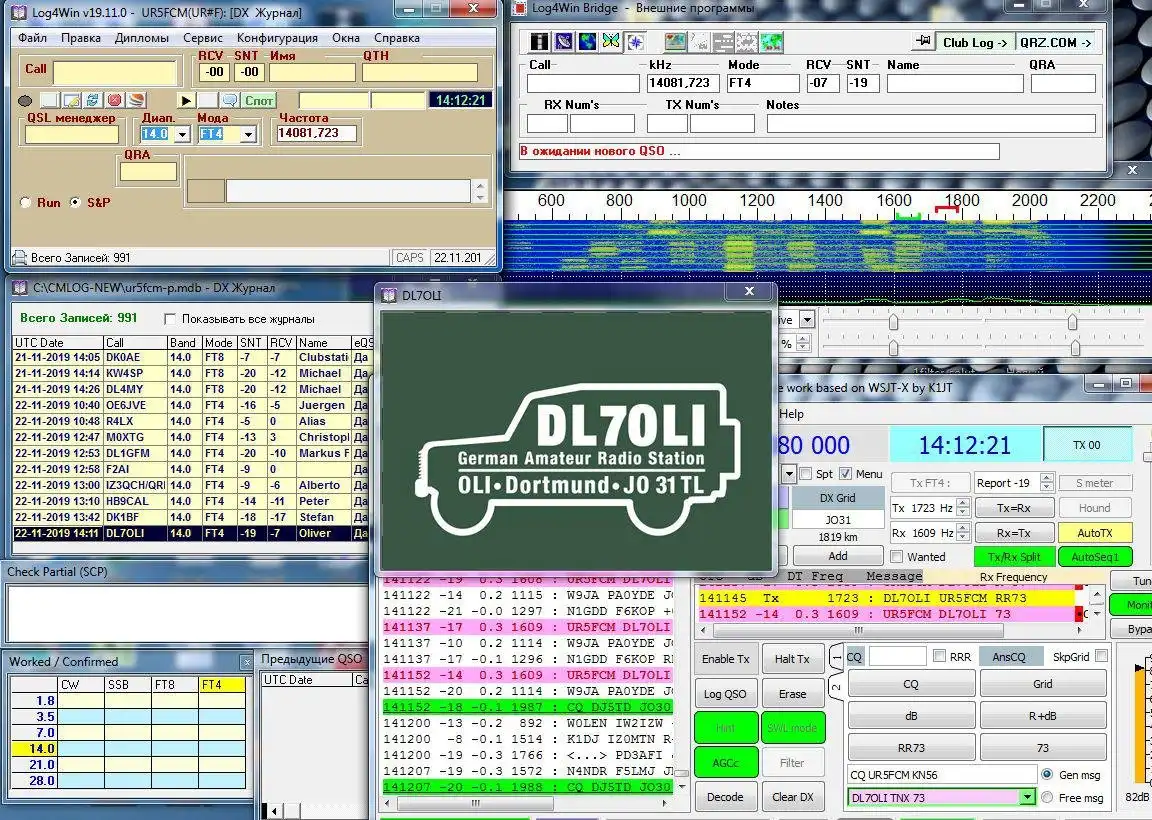Click the compass star icon in Log4Win Bridge
Screen dimensions: 1152x820
pos(634,42)
